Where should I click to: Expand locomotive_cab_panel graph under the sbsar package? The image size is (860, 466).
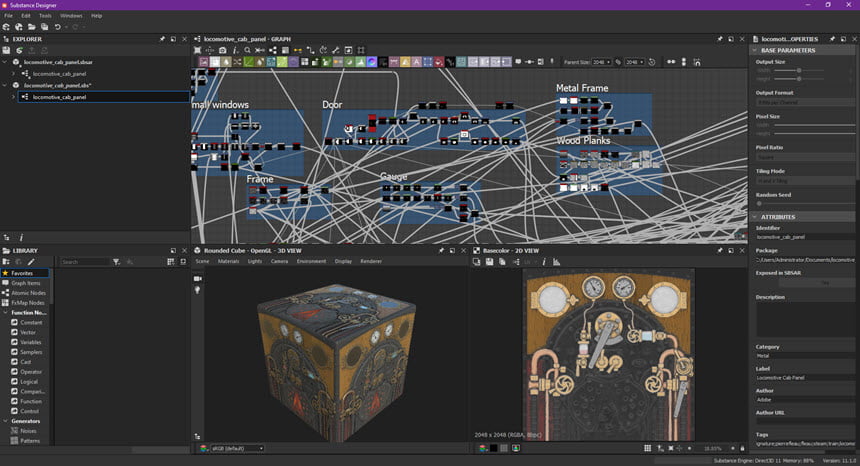click(x=14, y=73)
